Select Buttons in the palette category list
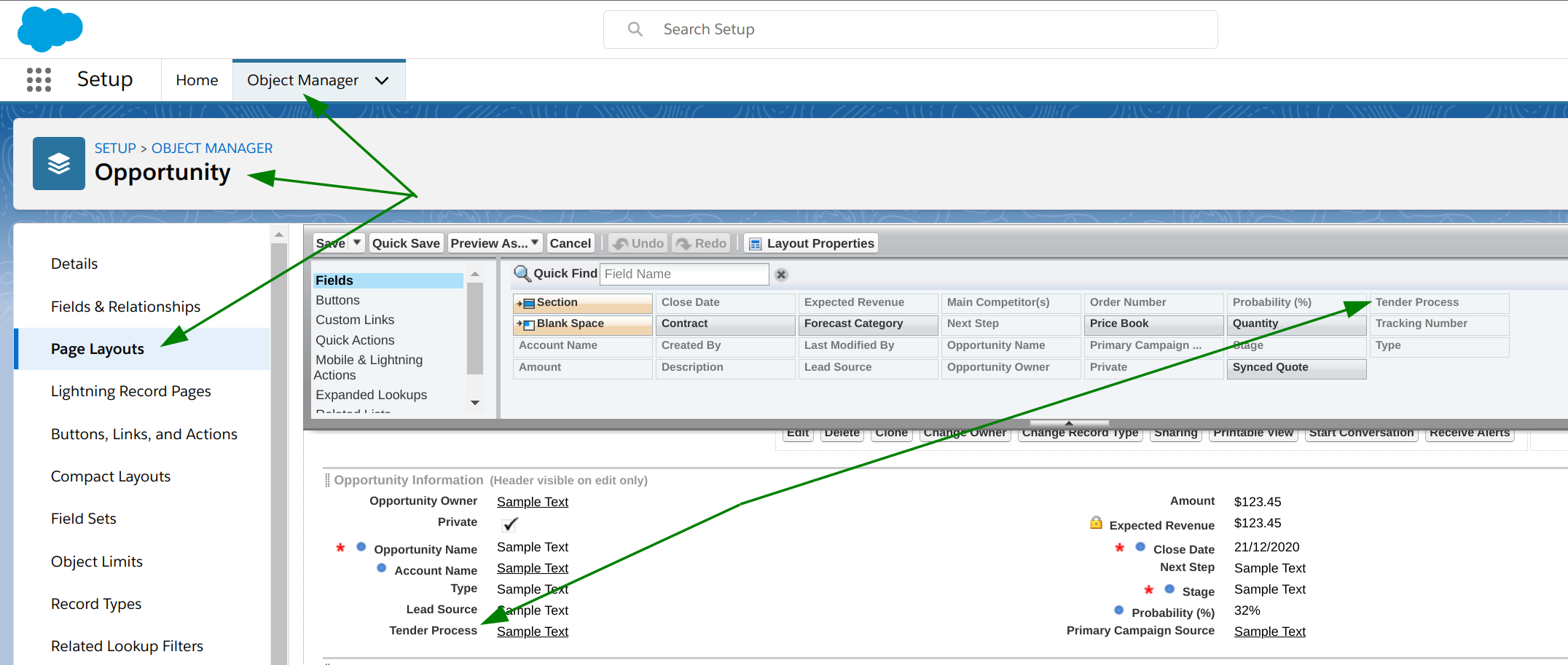This screenshot has height=665, width=1568. (x=337, y=300)
